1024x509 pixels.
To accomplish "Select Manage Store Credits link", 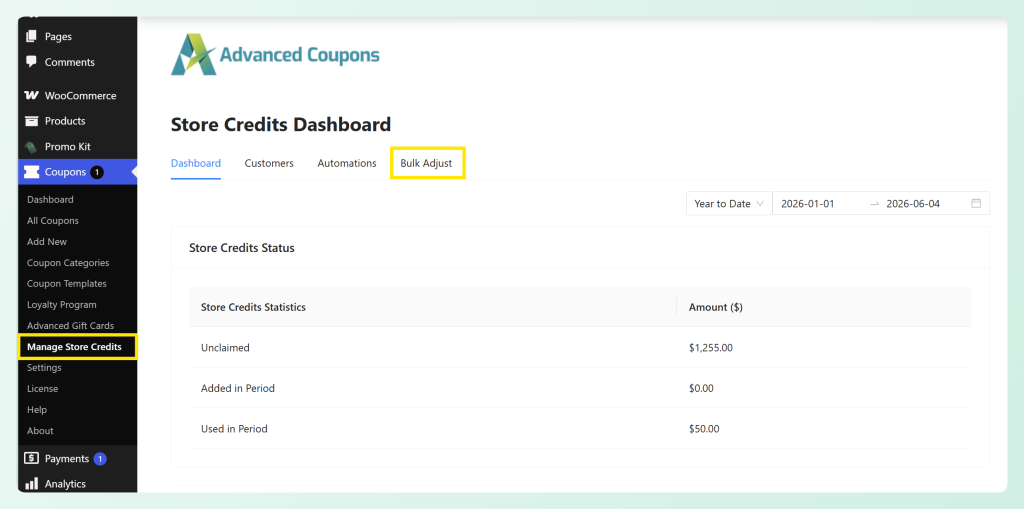I will [74, 346].
